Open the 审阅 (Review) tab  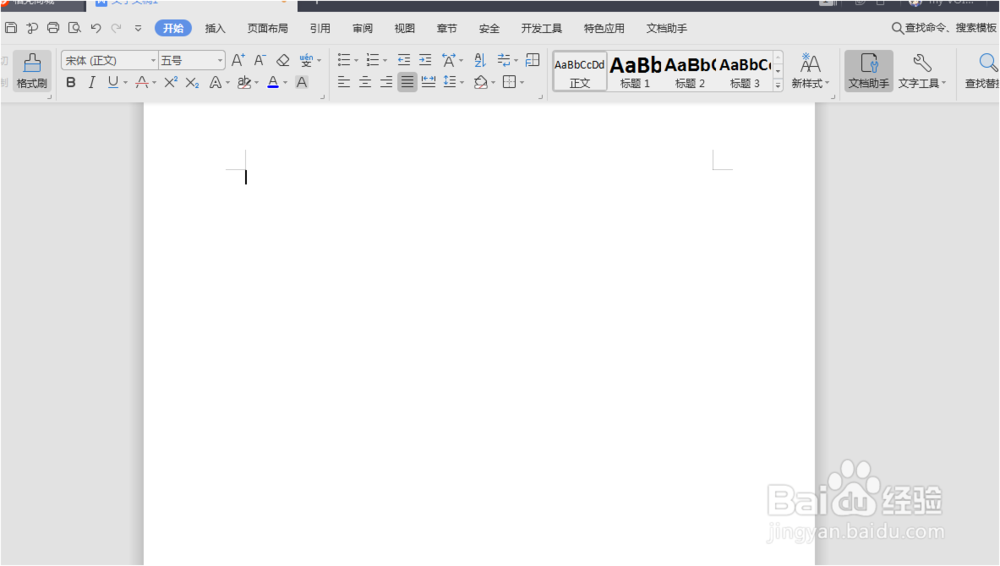pos(362,28)
